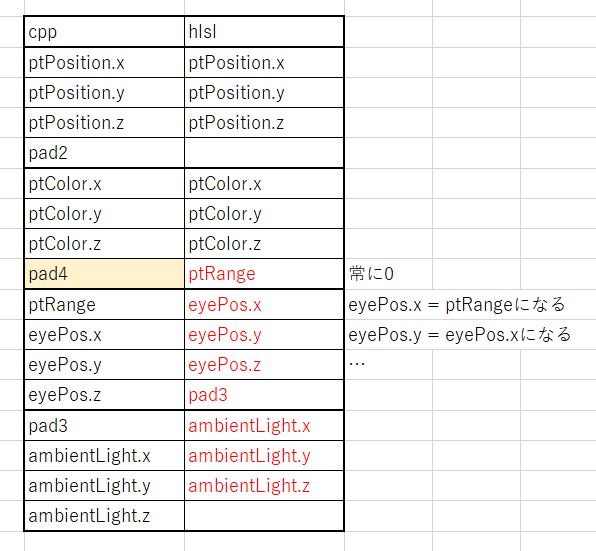Select ambientLight.z in the cpp column
Screen dimensions: 596x551
tap(105, 516)
